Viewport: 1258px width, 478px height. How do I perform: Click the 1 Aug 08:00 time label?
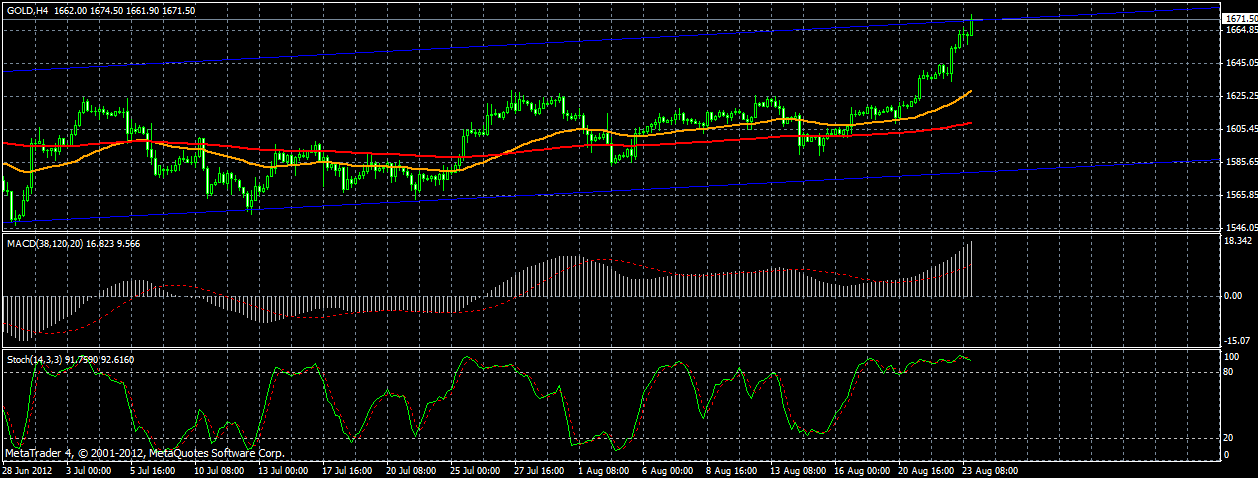coord(602,468)
